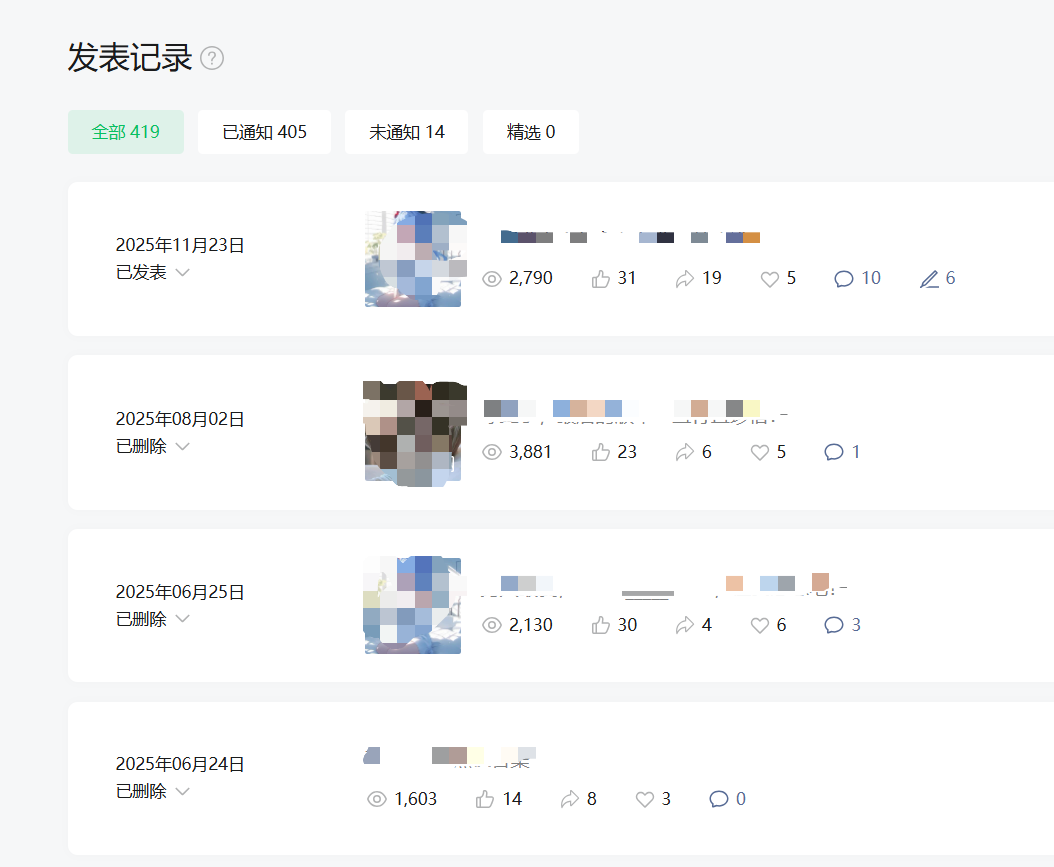This screenshot has height=867, width=1054.
Task: Click the edit pencil icon showing 6
Action: tap(929, 279)
